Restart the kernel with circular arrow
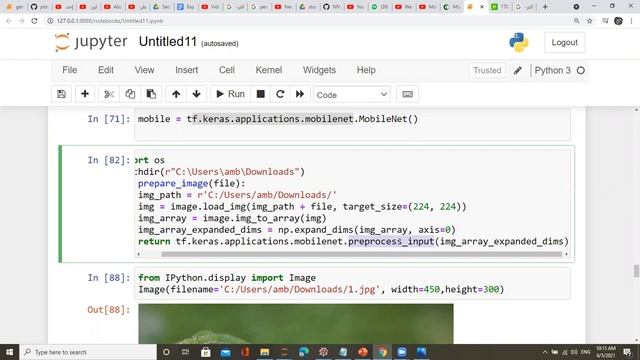The height and width of the screenshot is (360, 640). point(280,94)
